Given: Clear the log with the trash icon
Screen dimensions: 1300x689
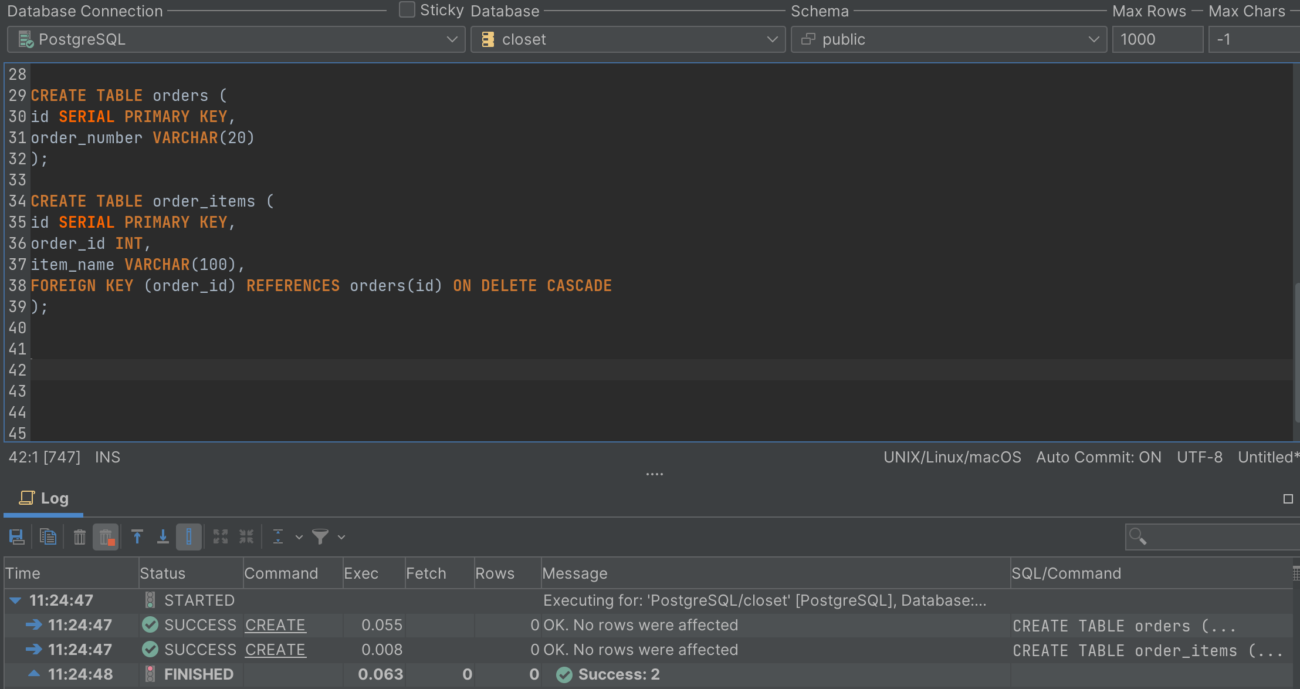Looking at the screenshot, I should coord(80,536).
